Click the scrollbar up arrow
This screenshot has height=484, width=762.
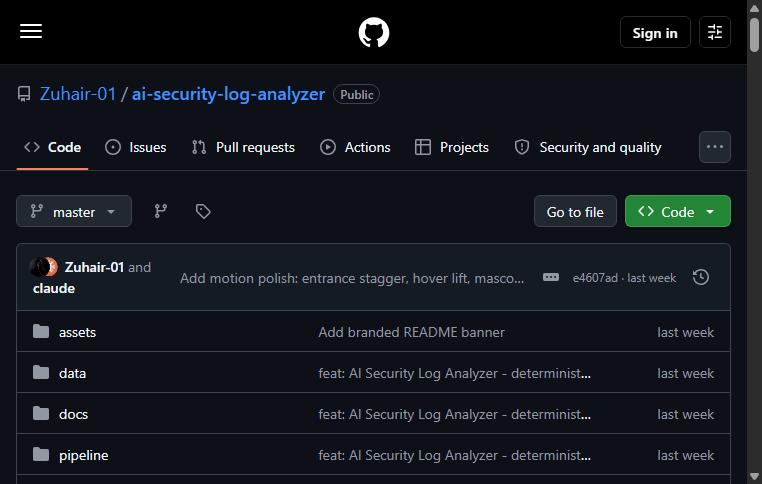(754, 7)
